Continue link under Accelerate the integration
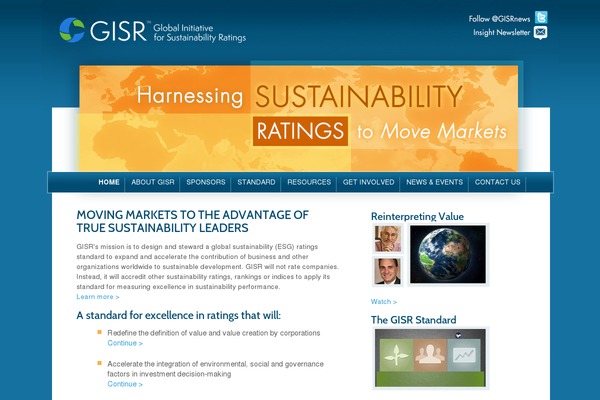The width and height of the screenshot is (600, 400). [125, 384]
